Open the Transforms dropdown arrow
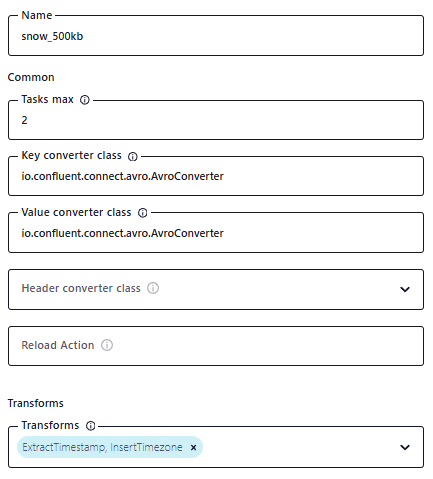This screenshot has width=433, height=479. click(x=405, y=447)
